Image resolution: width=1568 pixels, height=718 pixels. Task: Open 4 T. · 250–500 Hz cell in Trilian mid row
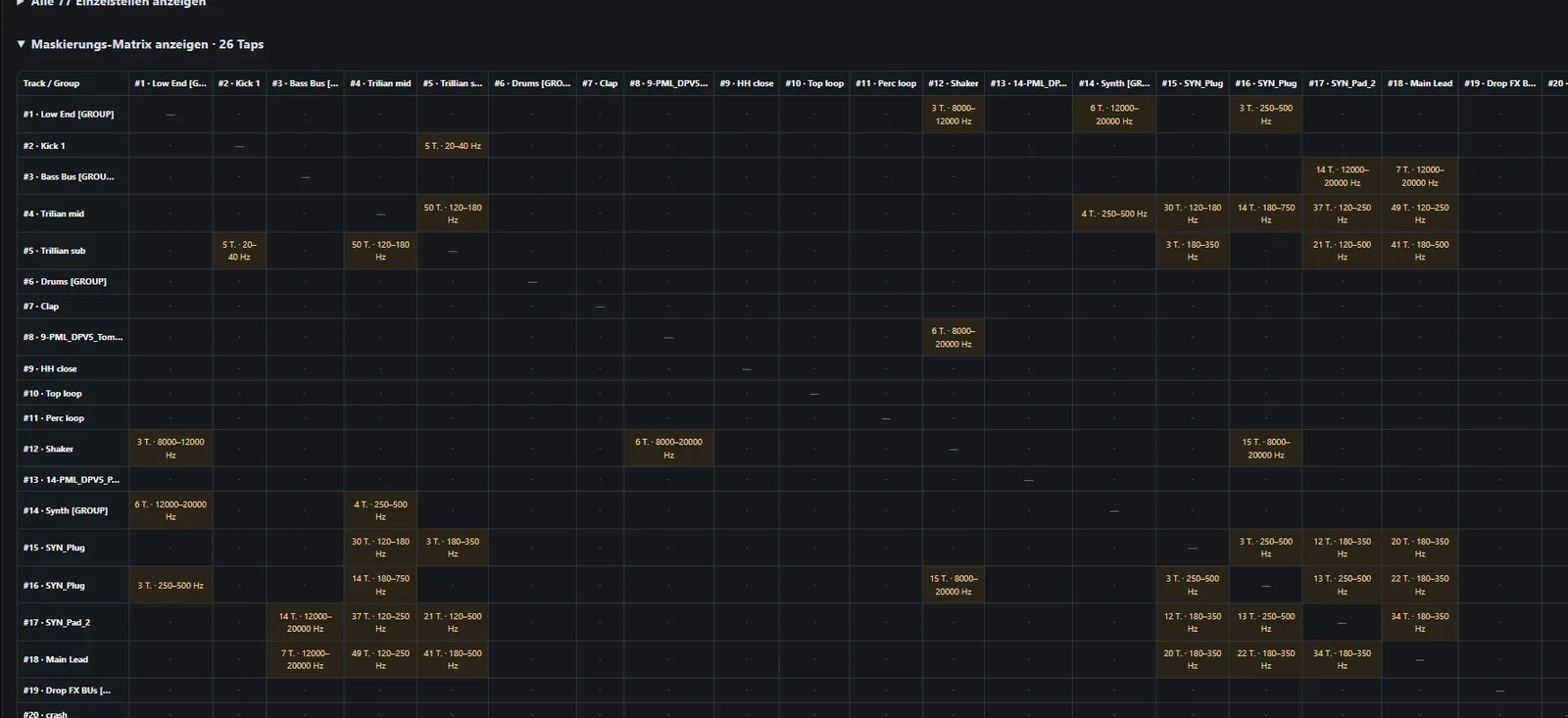click(x=1114, y=214)
